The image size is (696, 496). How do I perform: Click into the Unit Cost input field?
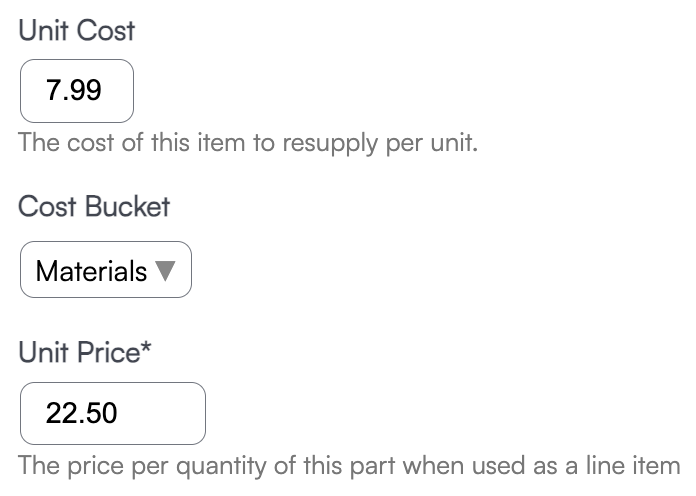[76, 91]
